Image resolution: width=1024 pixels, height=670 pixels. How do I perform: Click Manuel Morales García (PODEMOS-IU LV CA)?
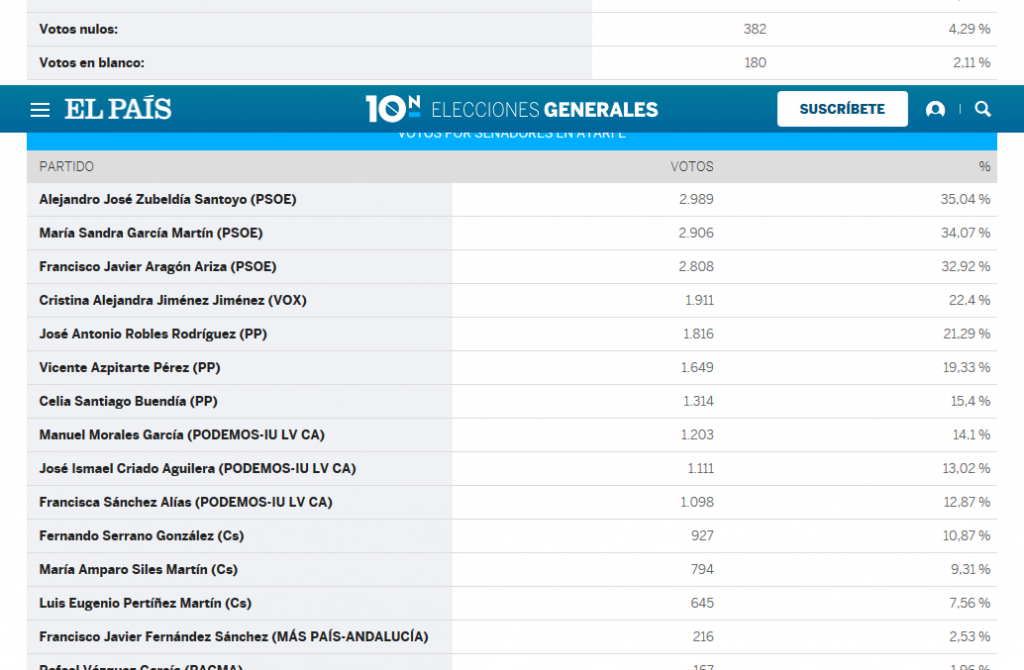click(x=182, y=435)
